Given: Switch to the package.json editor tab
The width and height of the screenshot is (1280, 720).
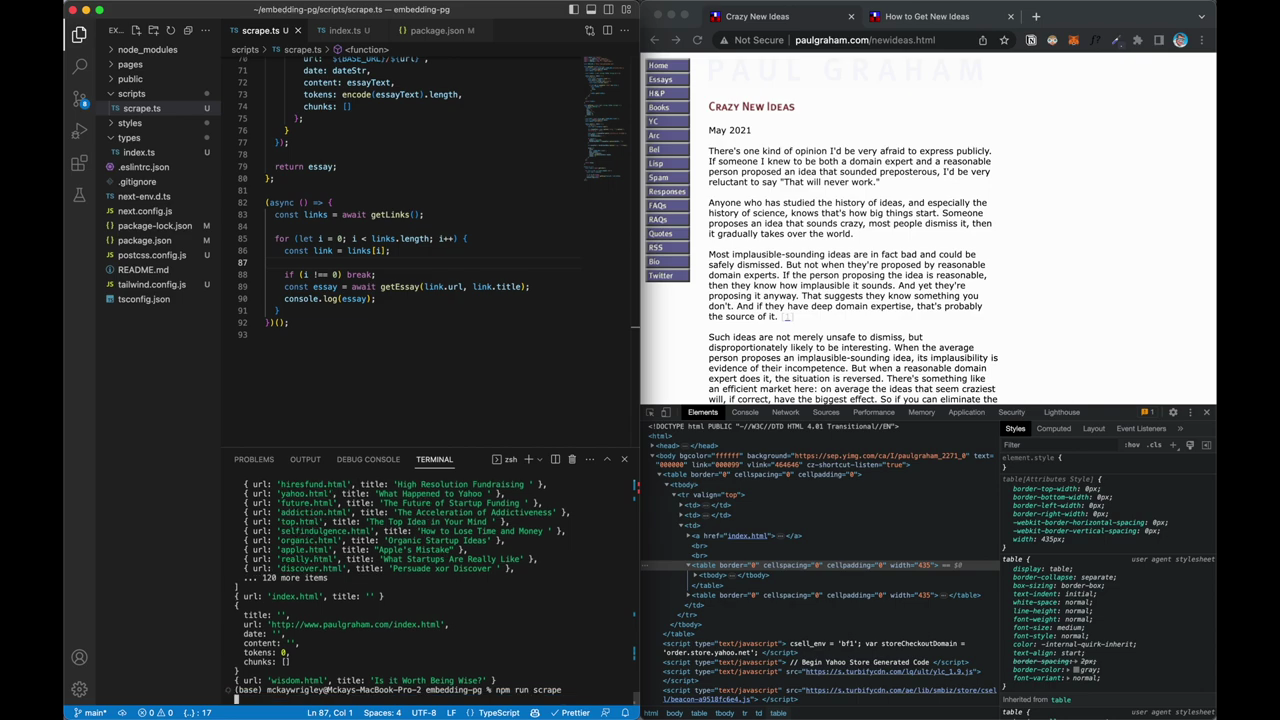Looking at the screenshot, I should point(436,31).
